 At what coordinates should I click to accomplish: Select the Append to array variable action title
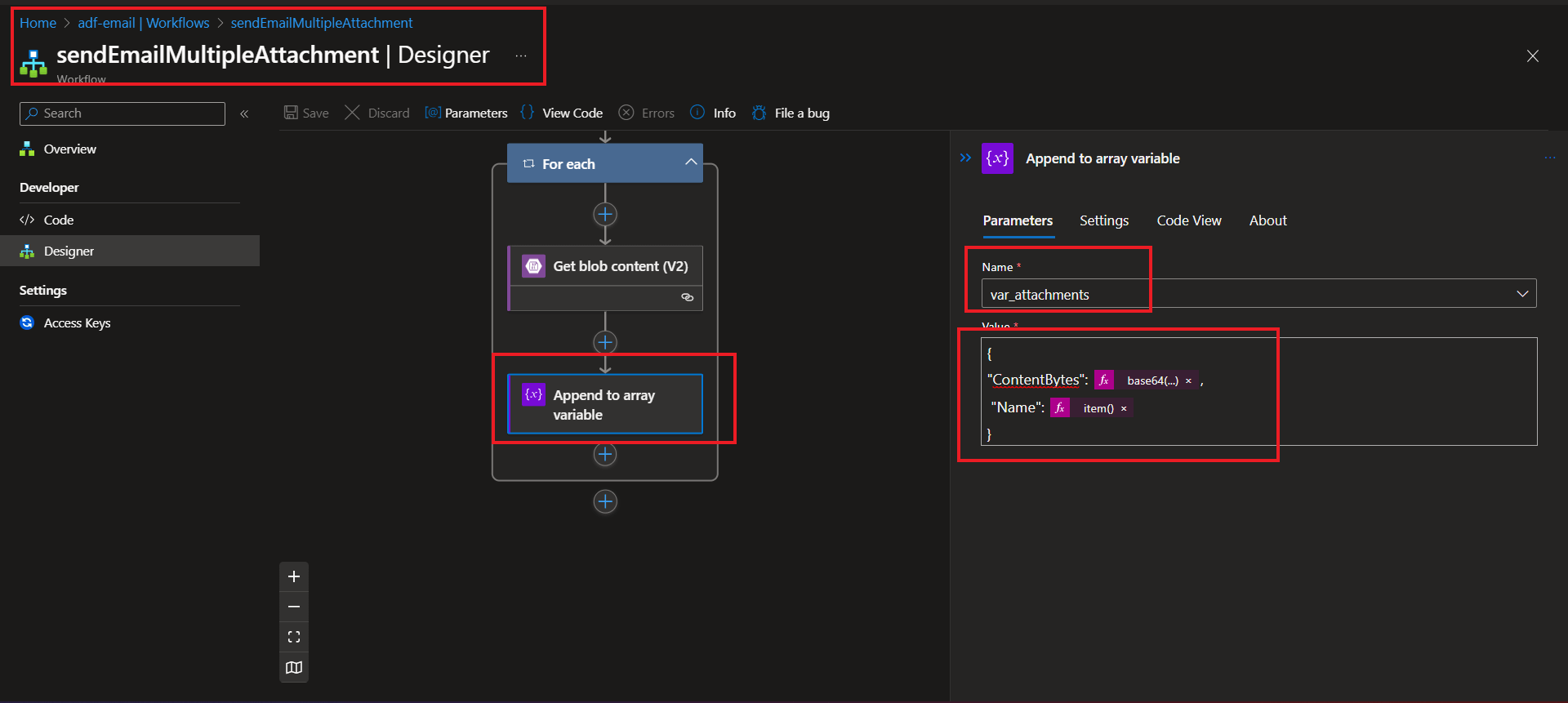tap(604, 405)
